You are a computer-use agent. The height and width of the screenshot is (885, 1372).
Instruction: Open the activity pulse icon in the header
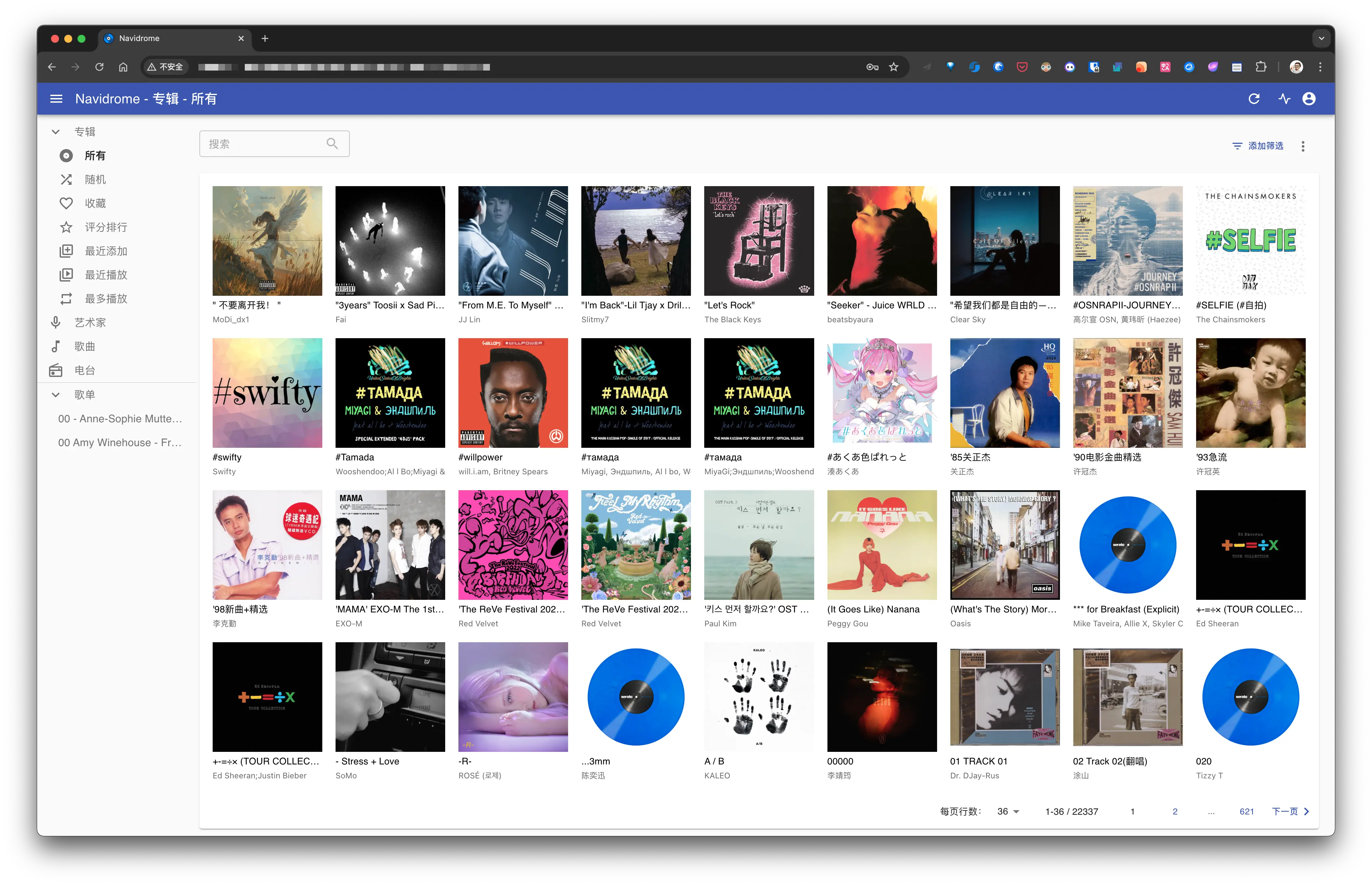(1285, 99)
